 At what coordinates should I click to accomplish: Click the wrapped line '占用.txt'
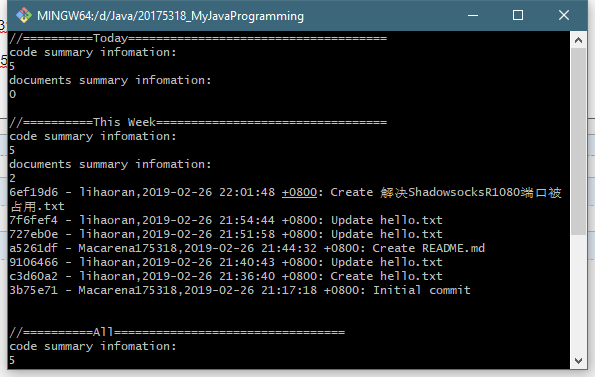point(37,206)
